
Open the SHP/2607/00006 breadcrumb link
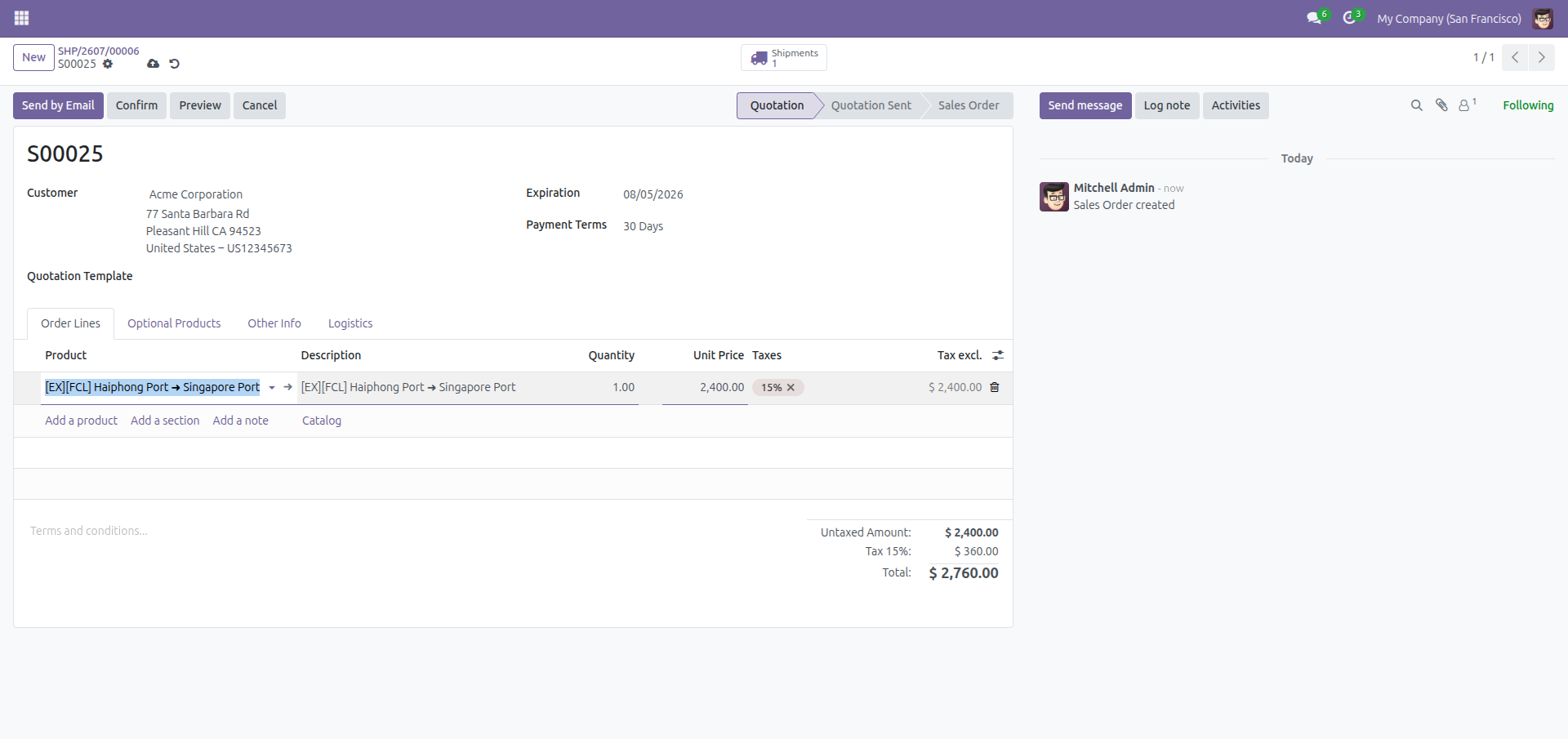[98, 51]
